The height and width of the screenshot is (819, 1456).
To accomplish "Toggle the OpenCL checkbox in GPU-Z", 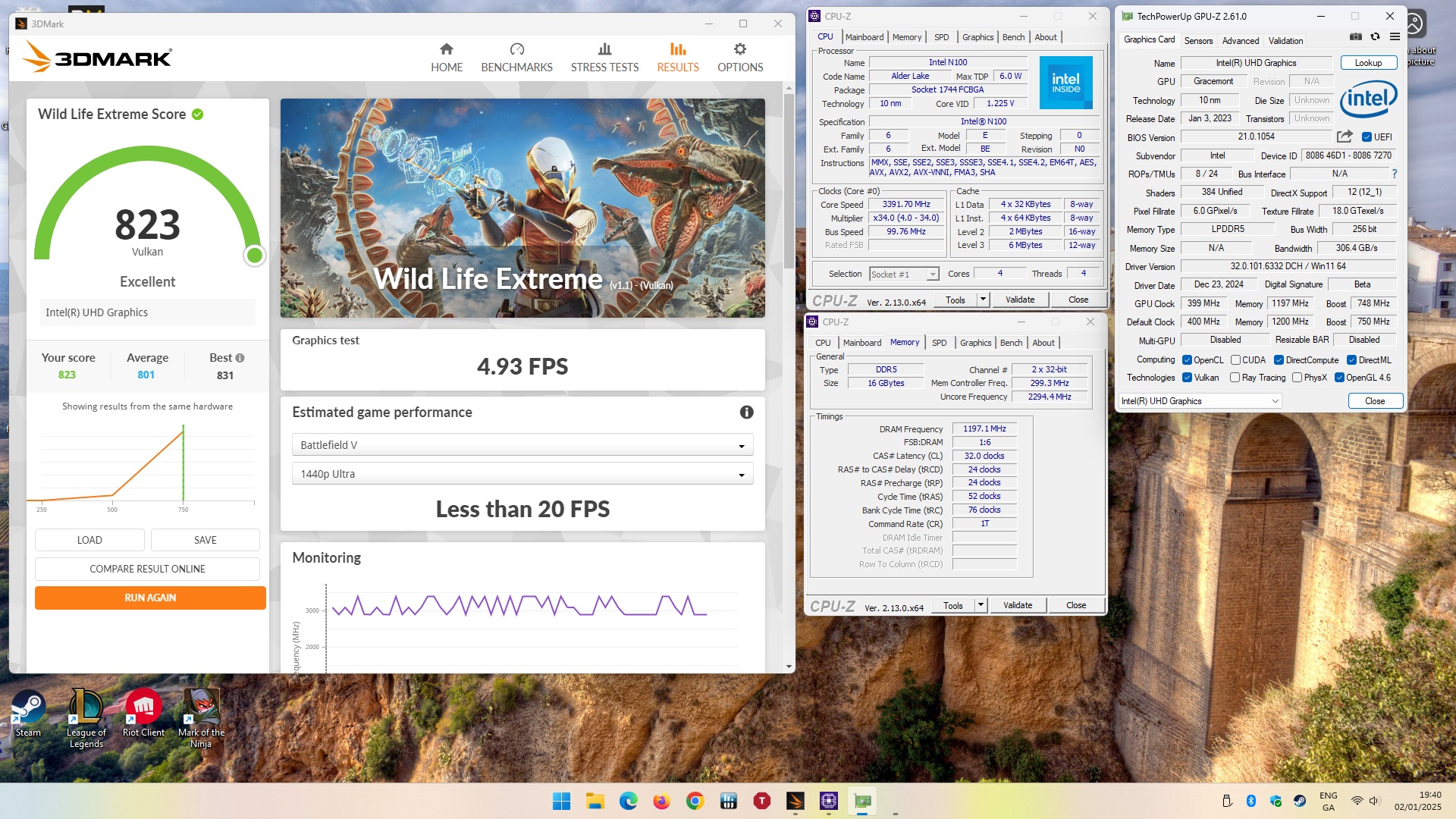I will [x=1187, y=360].
